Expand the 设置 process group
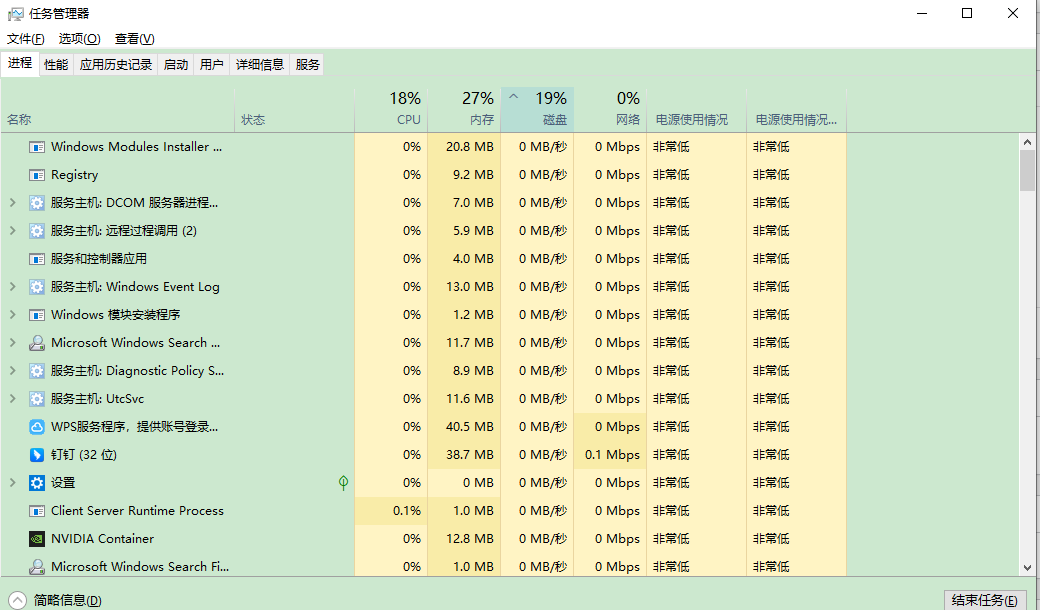 tap(12, 483)
